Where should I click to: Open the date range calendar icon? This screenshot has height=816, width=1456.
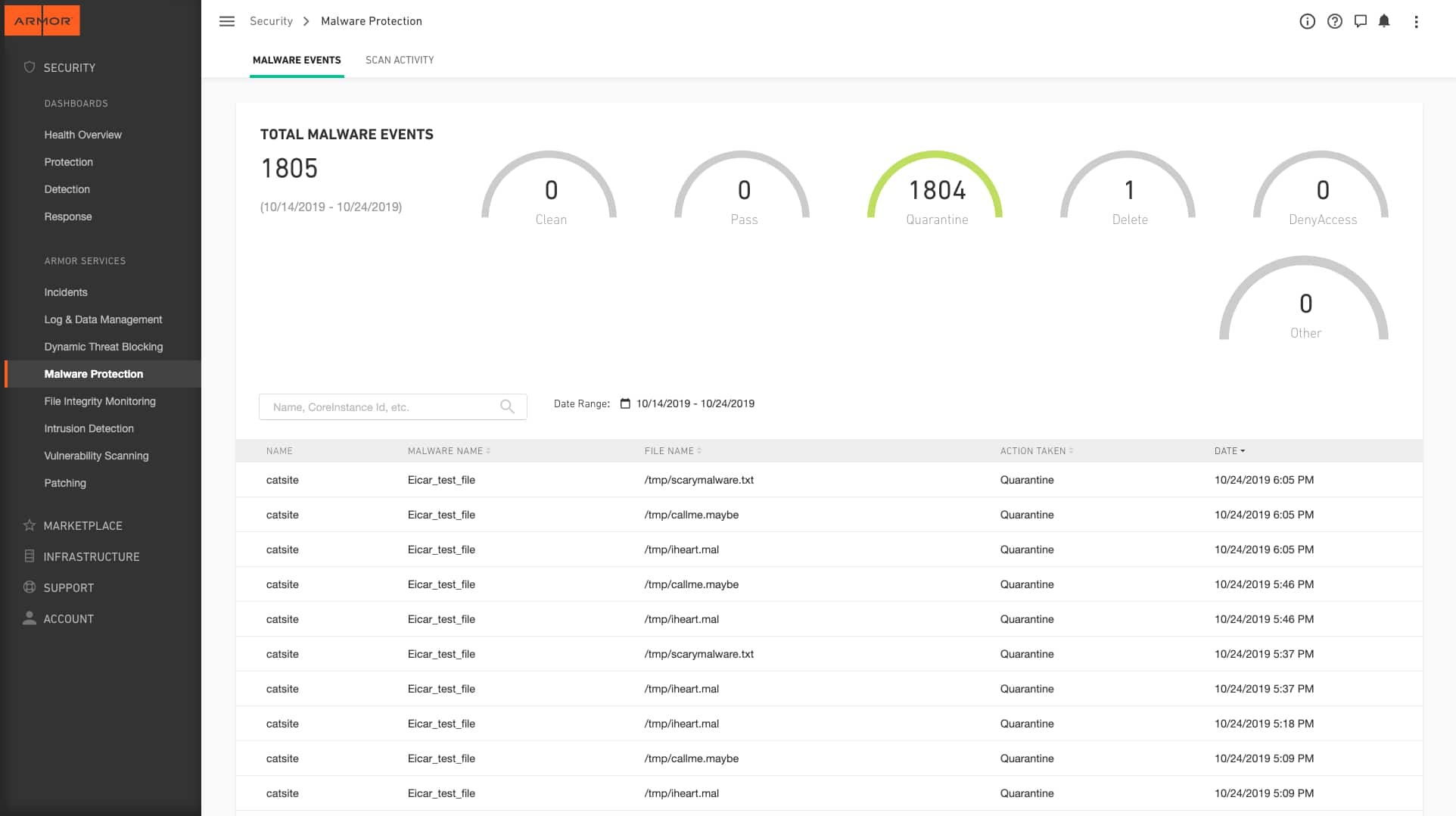pyautogui.click(x=625, y=403)
